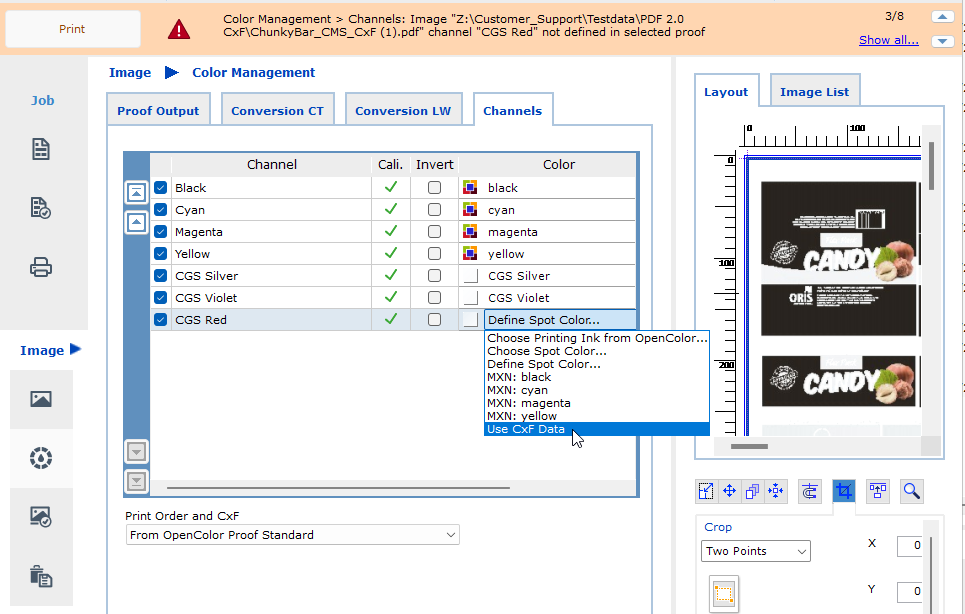Image resolution: width=965 pixels, height=614 pixels.
Task: Expand the warning message list arrow
Action: pyautogui.click(x=940, y=40)
